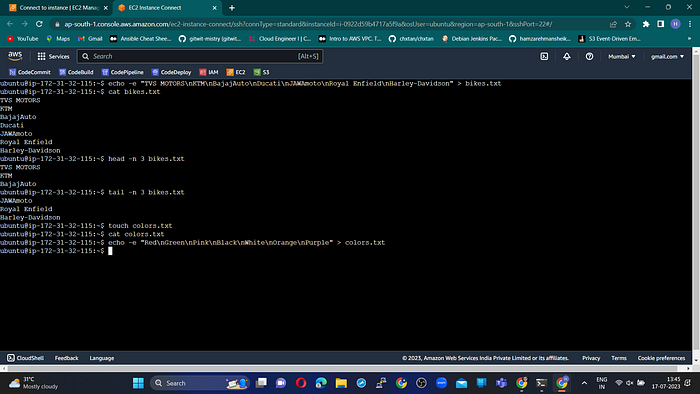The width and height of the screenshot is (700, 394).
Task: Open the CodeCommit shortcut
Action: [30, 72]
